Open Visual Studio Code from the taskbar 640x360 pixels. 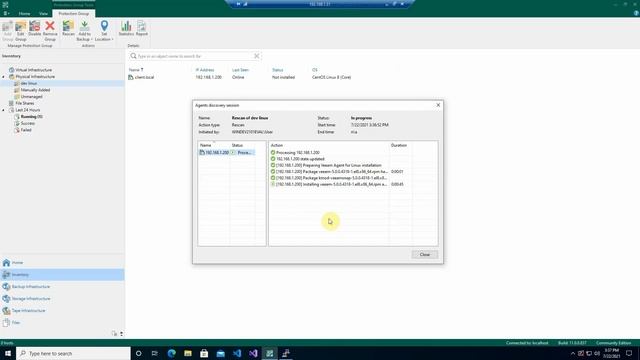[237, 353]
